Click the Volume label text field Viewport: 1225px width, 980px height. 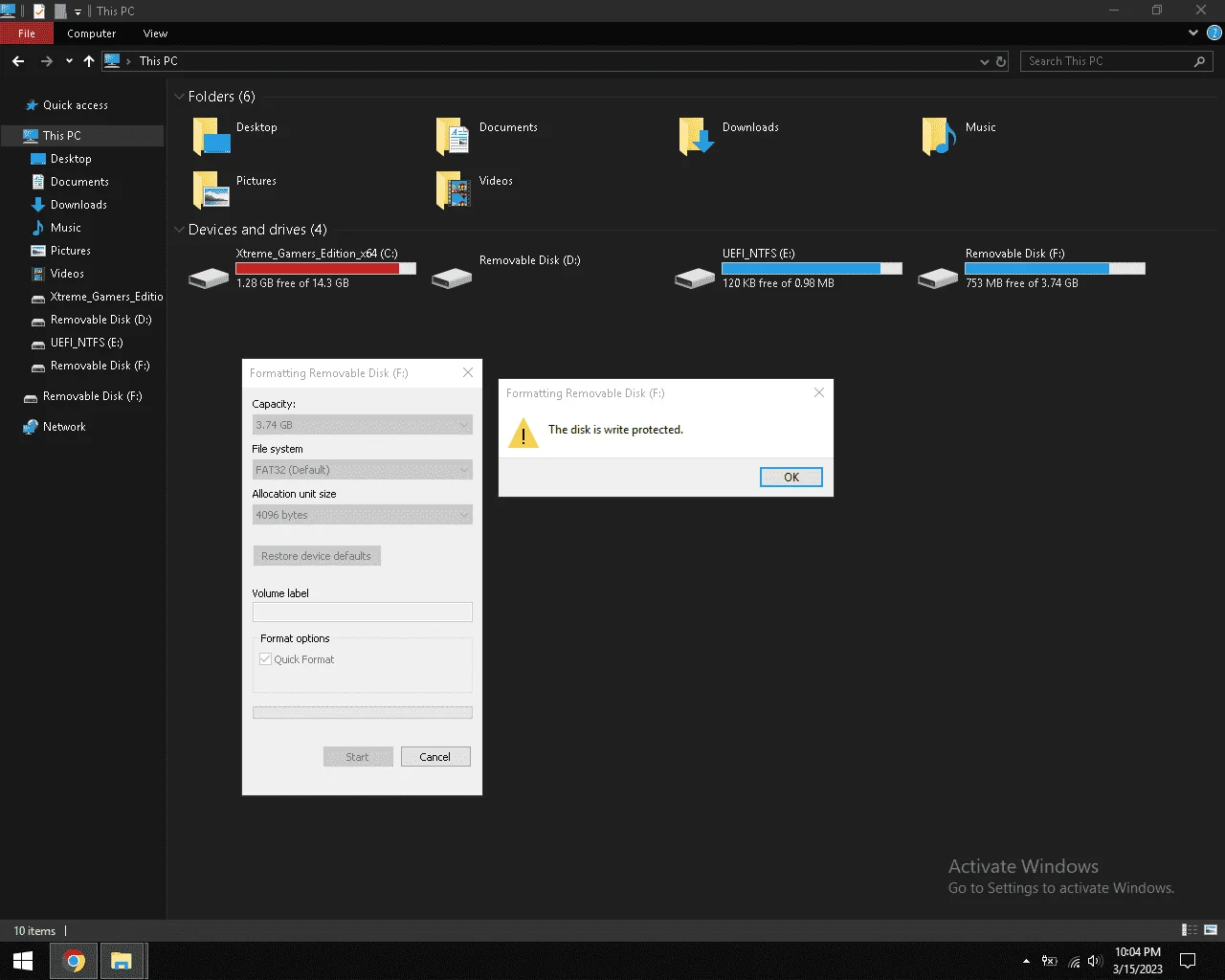click(x=362, y=612)
